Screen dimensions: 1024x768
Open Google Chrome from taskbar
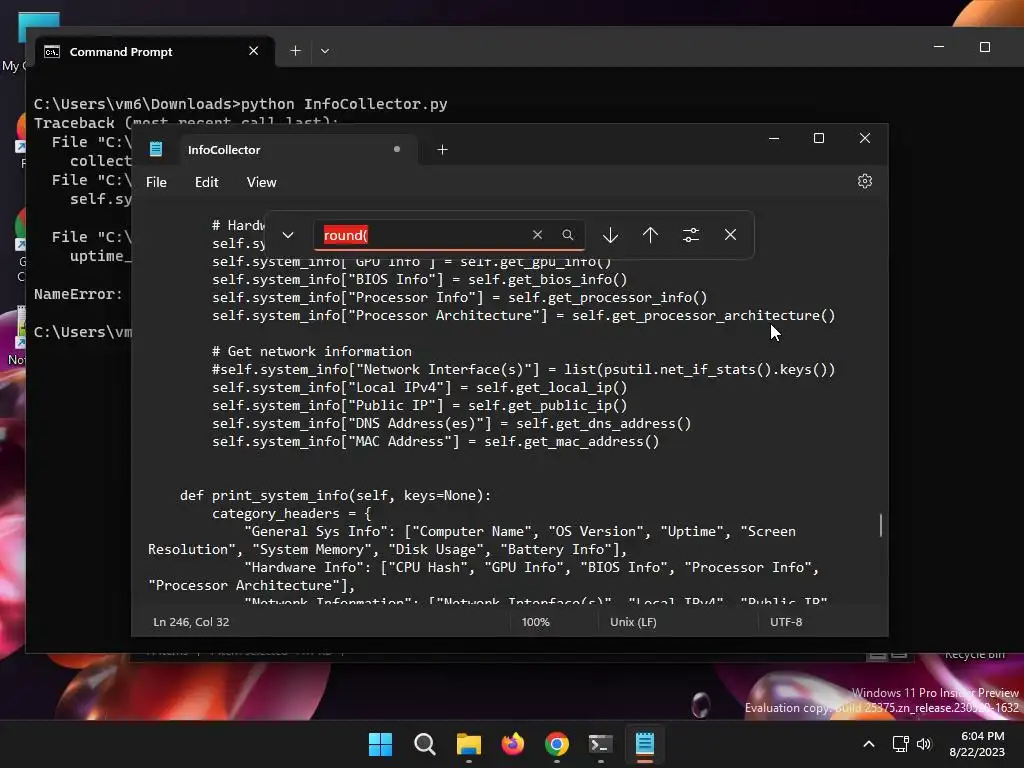(x=556, y=744)
